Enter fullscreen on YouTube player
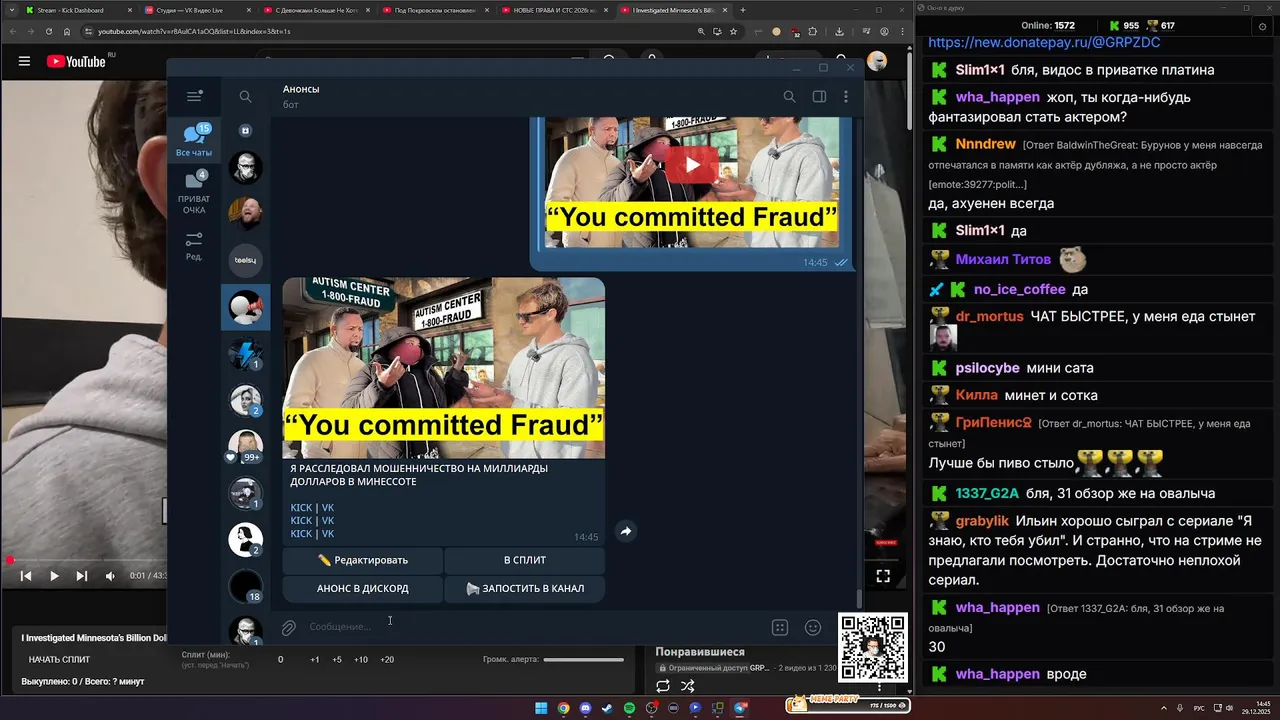 coord(883,576)
